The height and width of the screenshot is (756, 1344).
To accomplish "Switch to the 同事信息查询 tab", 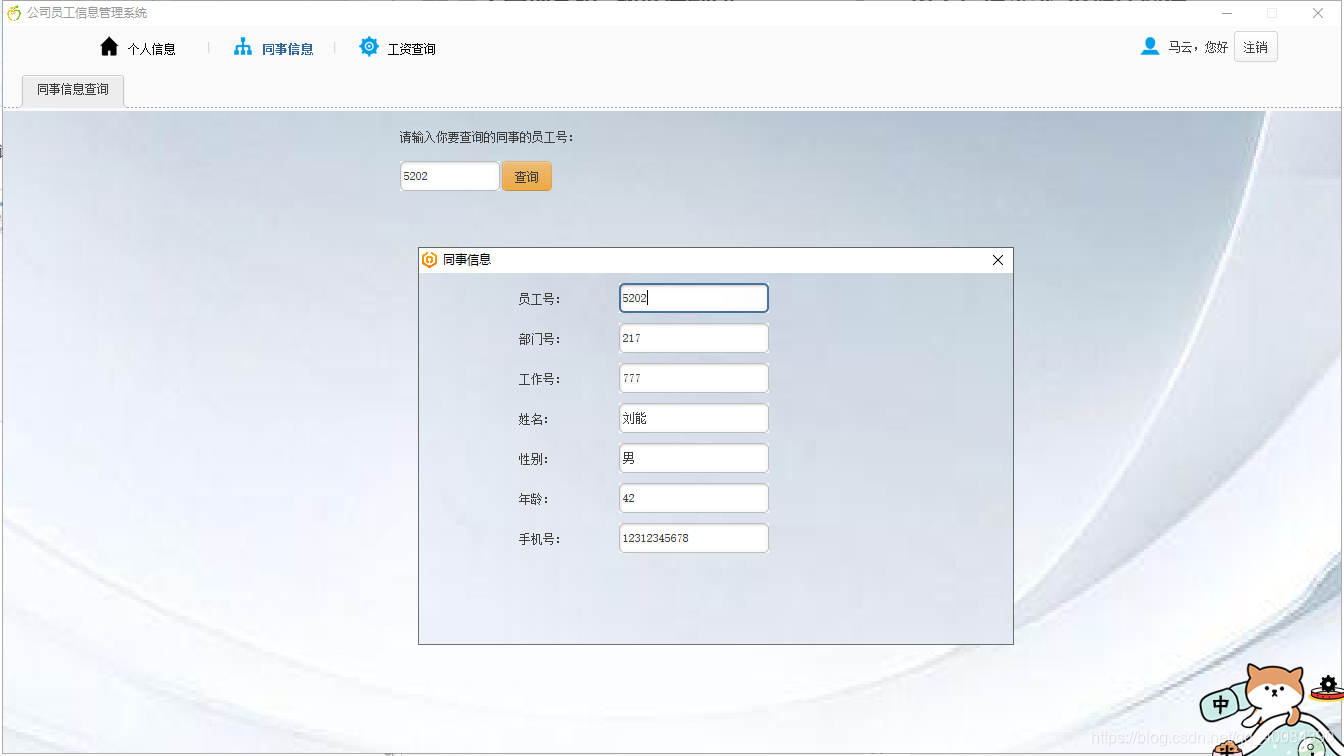I will [x=73, y=90].
